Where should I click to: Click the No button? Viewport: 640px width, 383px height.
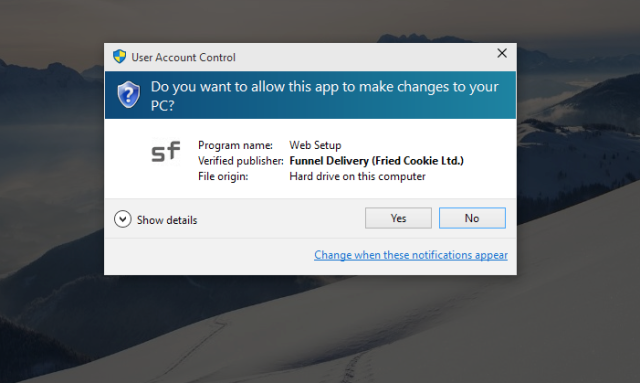click(x=472, y=218)
